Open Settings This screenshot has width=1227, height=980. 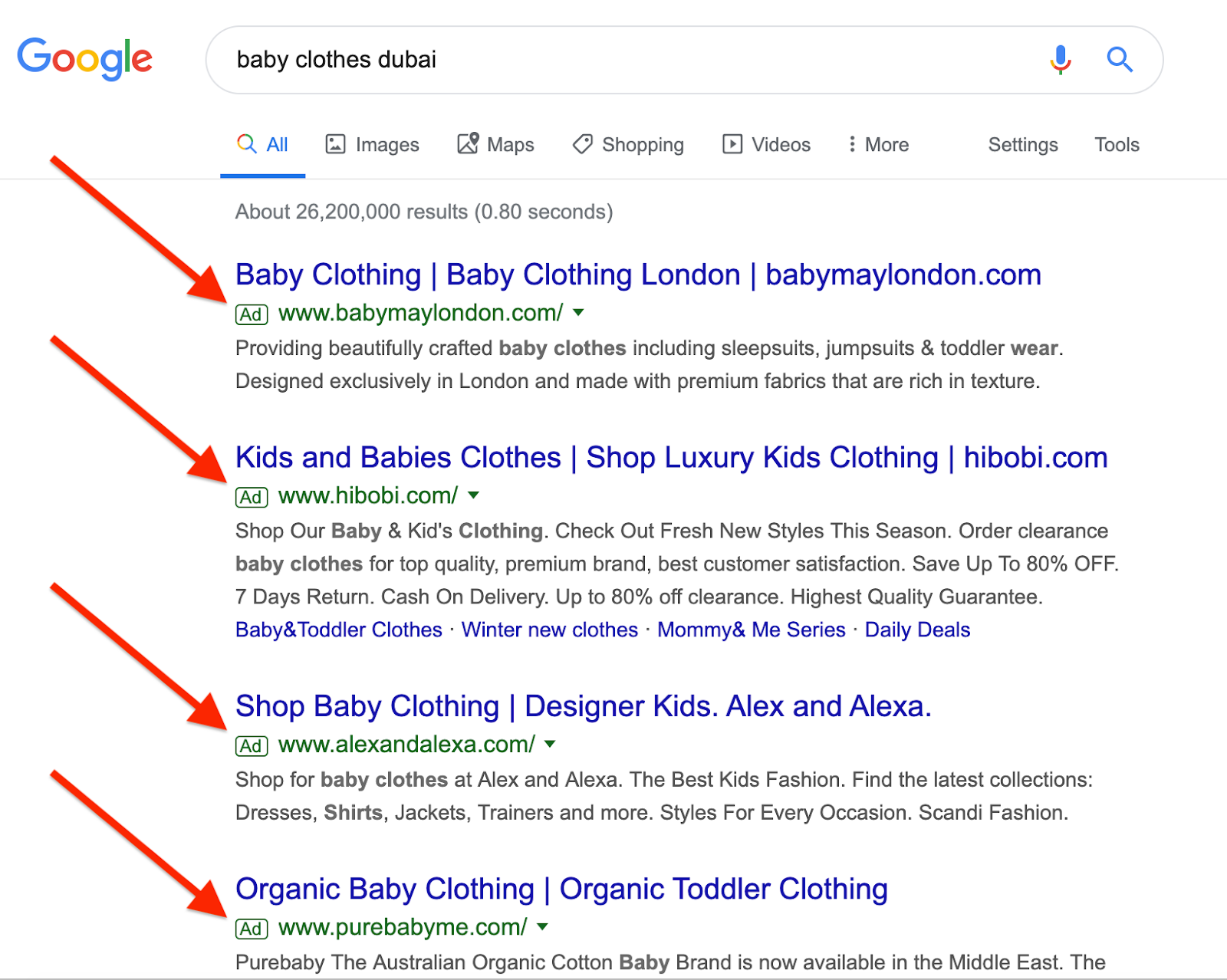point(1023,145)
